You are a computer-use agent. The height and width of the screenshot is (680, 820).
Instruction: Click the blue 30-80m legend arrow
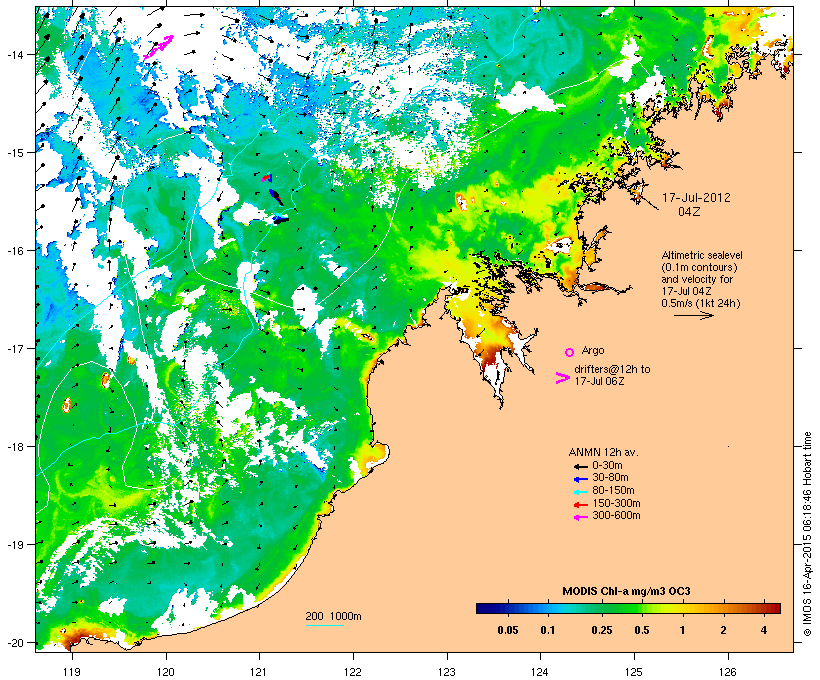580,479
